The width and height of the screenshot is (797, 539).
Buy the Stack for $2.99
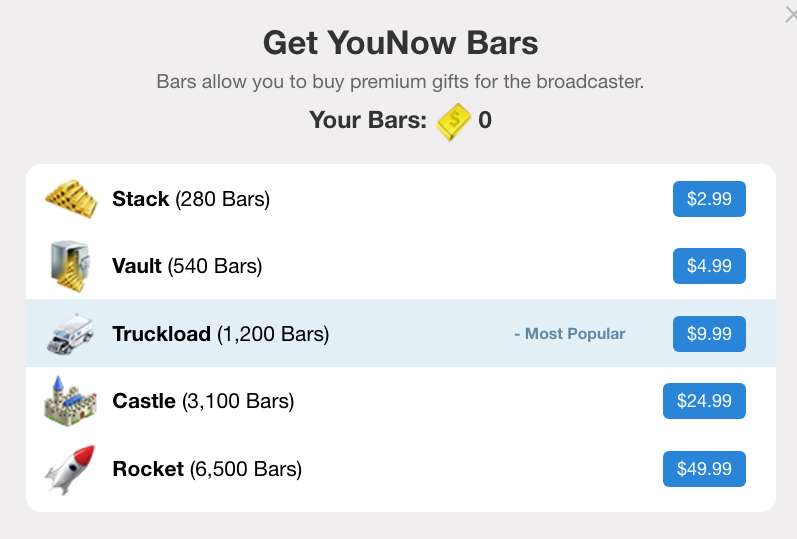click(x=709, y=199)
